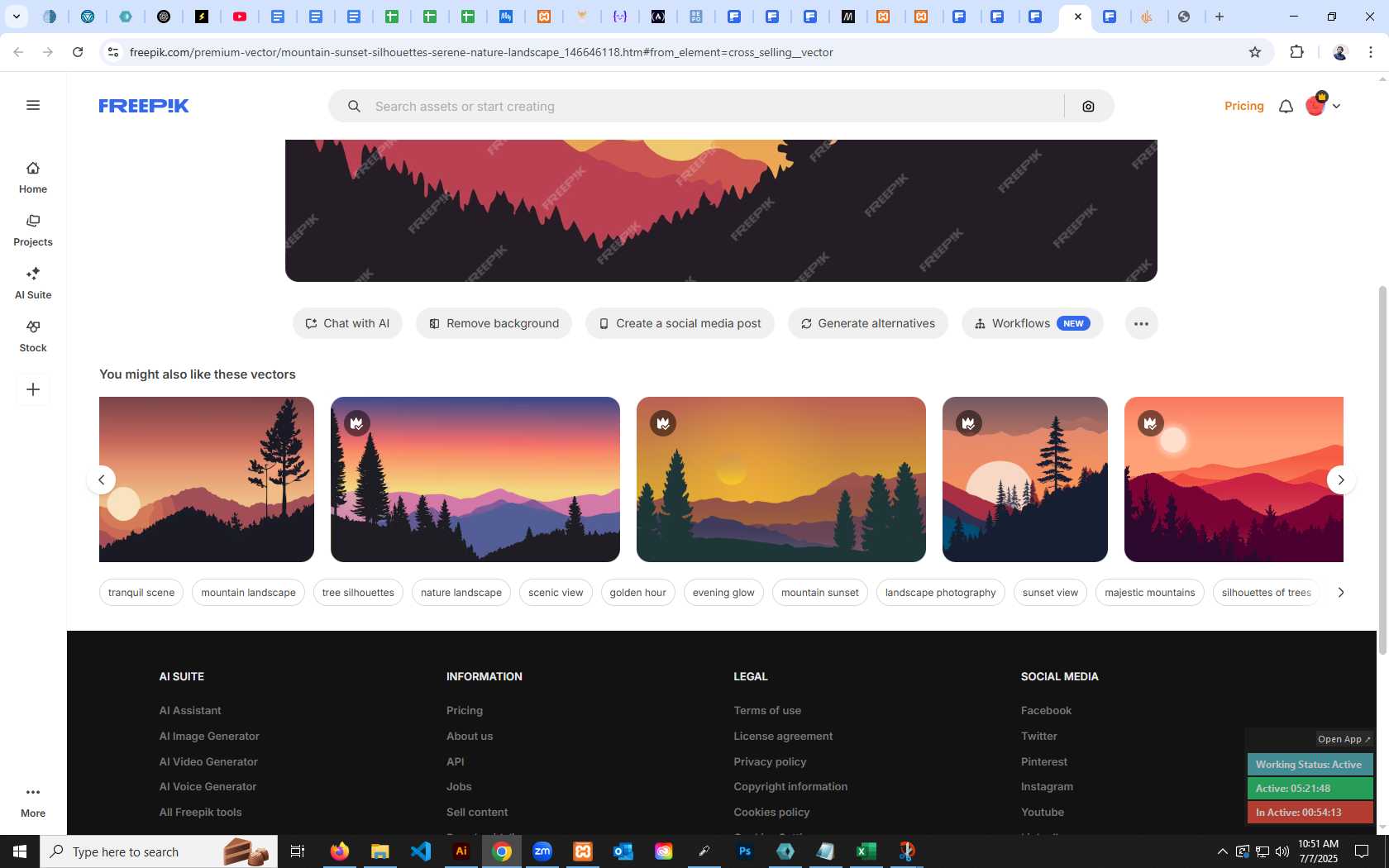The height and width of the screenshot is (868, 1389).
Task: Open Facebook social media link
Action: pyautogui.click(x=1046, y=710)
